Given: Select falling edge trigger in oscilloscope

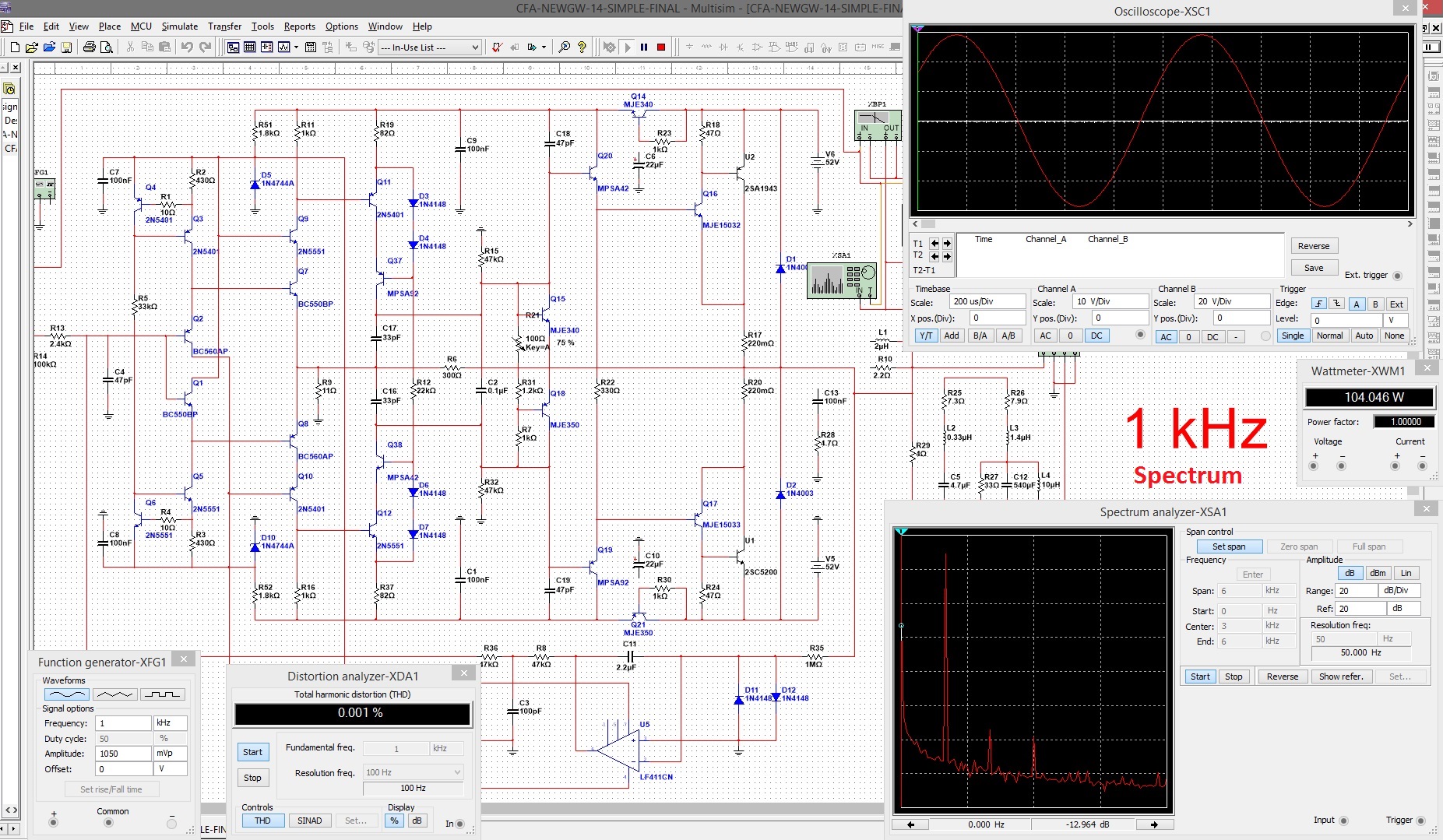Looking at the screenshot, I should click(x=1336, y=304).
